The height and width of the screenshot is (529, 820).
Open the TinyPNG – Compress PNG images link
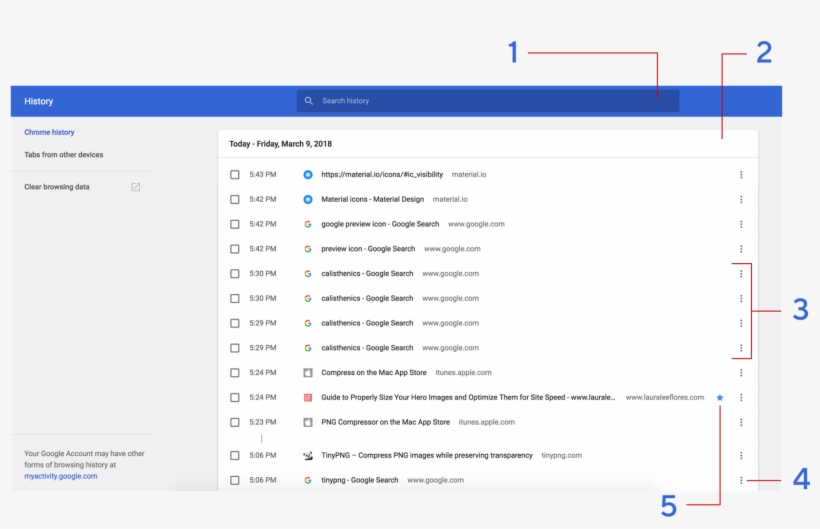pos(427,456)
